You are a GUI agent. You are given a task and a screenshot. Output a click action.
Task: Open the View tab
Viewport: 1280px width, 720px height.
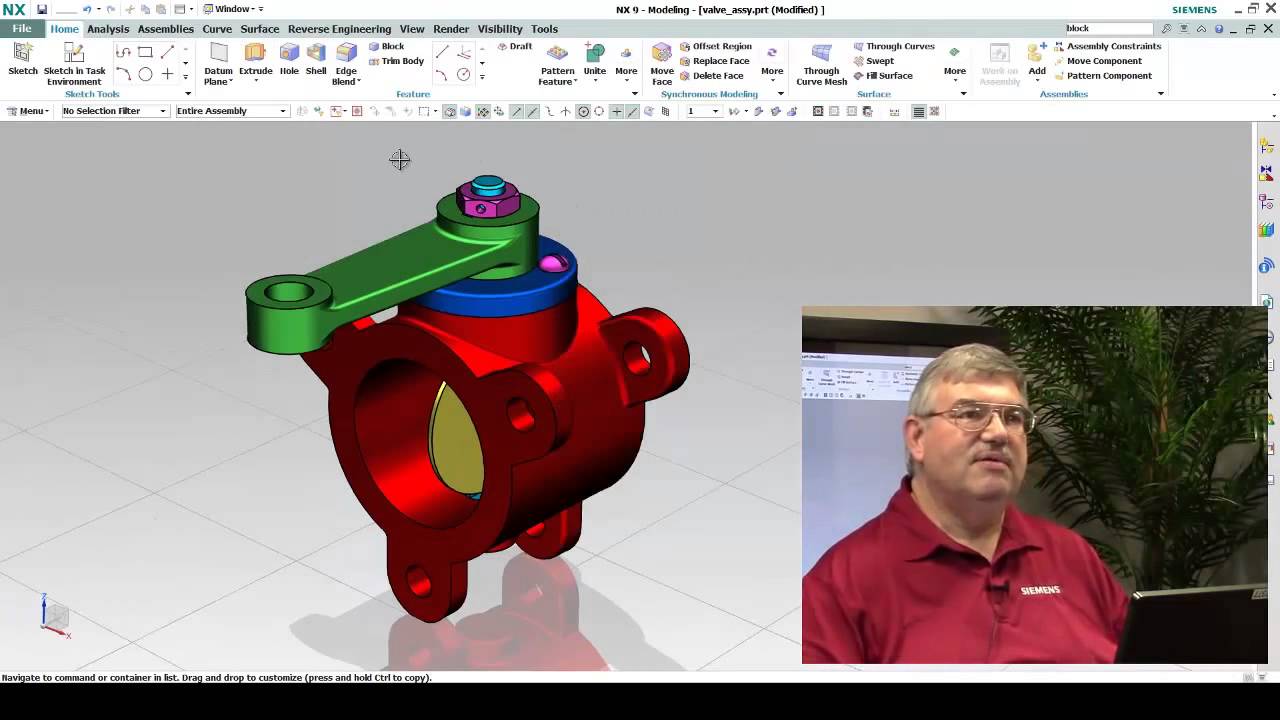[x=412, y=29]
